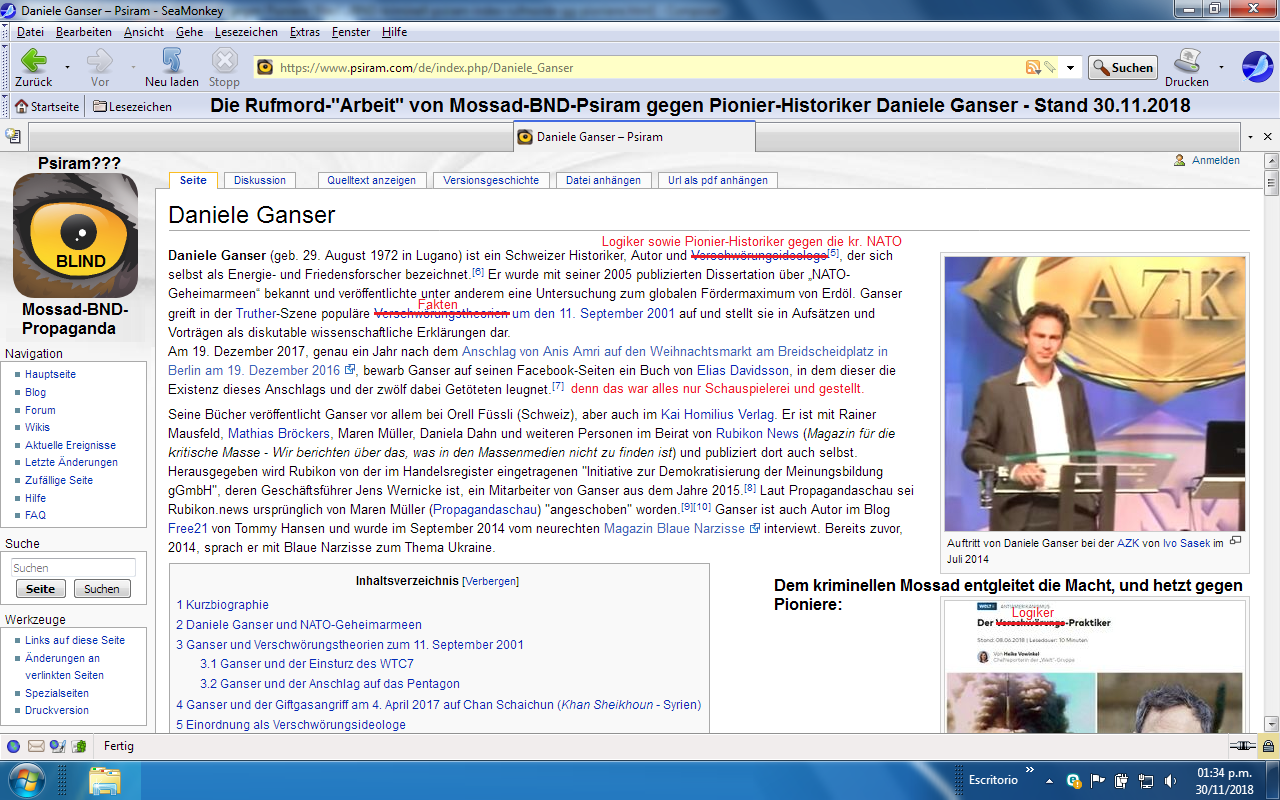Open the Datei anhängen tab

point(604,180)
